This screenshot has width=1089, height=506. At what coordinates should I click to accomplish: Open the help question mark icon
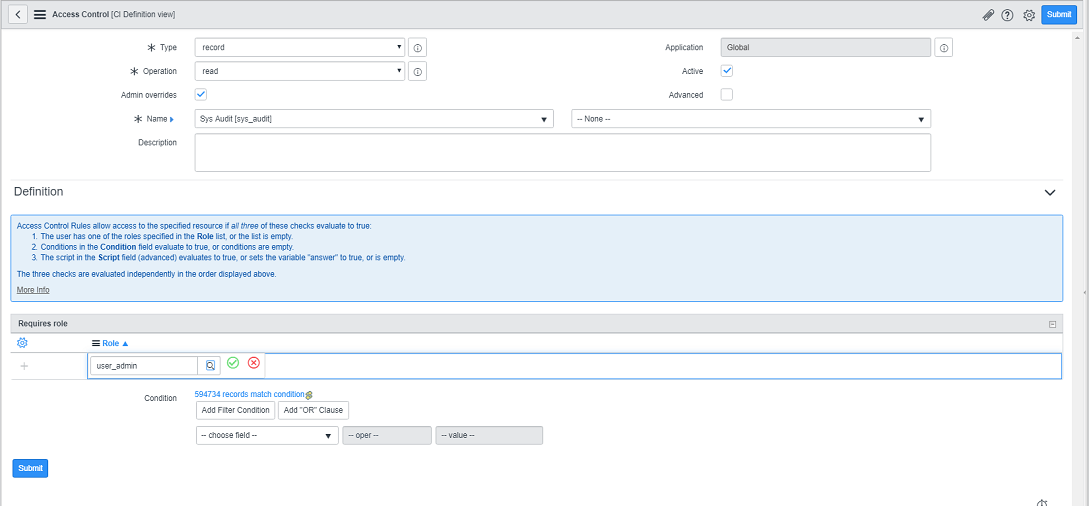tap(1007, 15)
